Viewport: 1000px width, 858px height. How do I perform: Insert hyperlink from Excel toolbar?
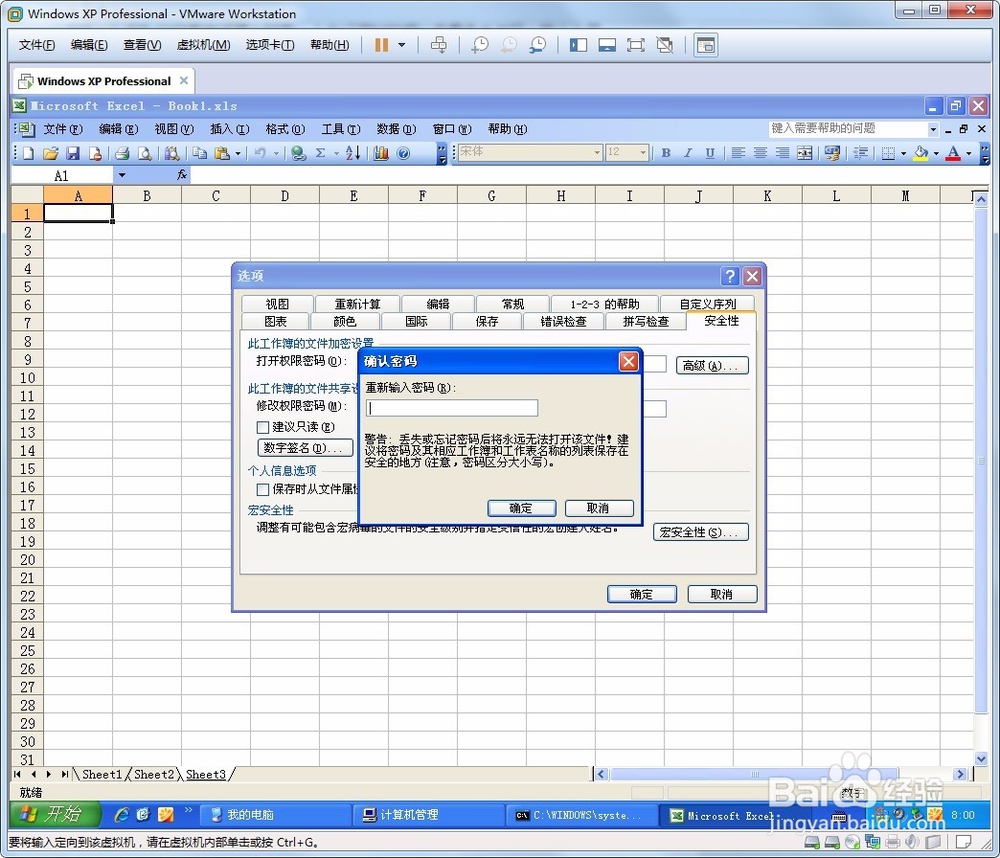click(298, 153)
